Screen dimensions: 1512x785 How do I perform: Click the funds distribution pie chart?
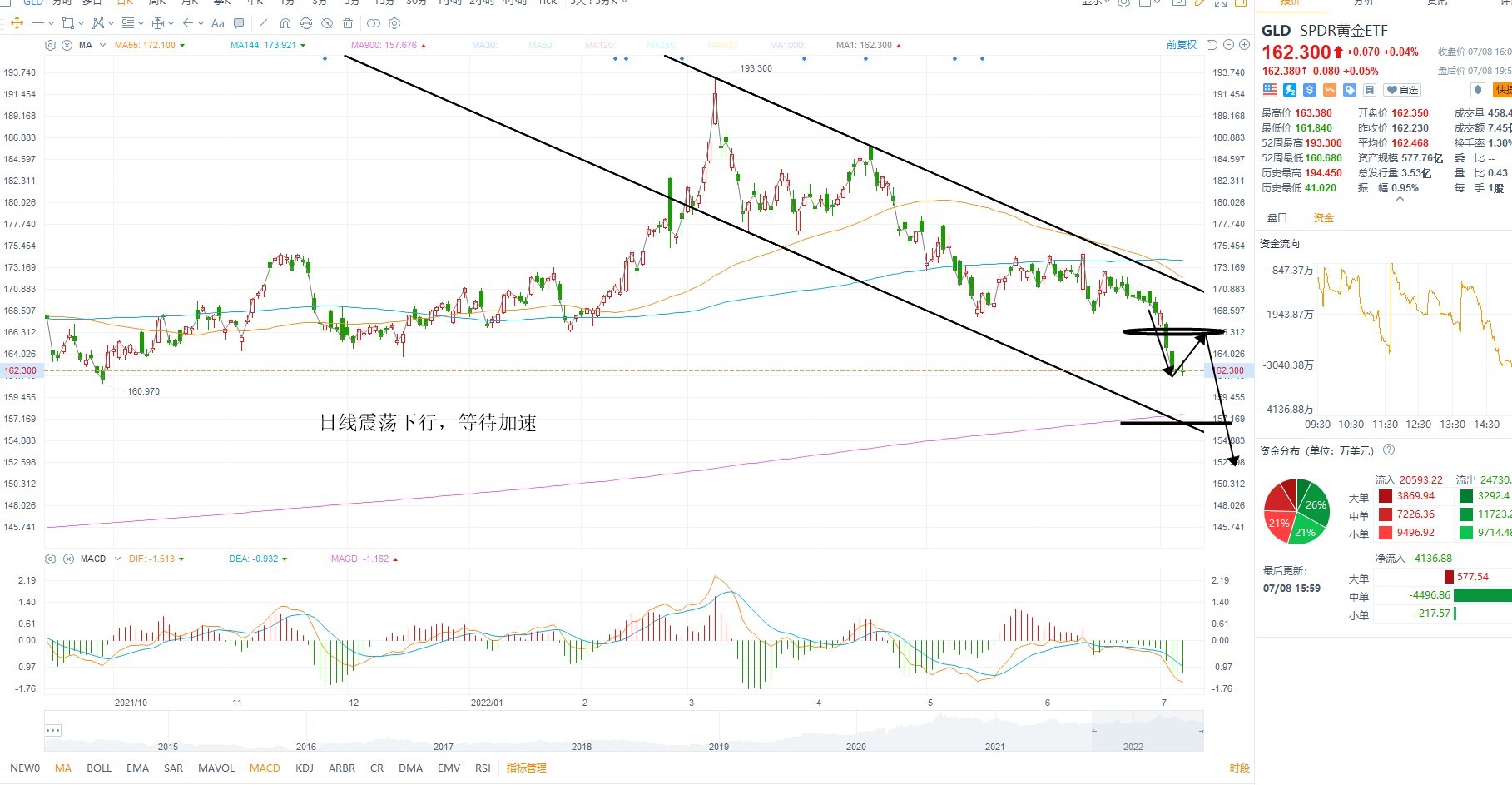(x=1296, y=511)
